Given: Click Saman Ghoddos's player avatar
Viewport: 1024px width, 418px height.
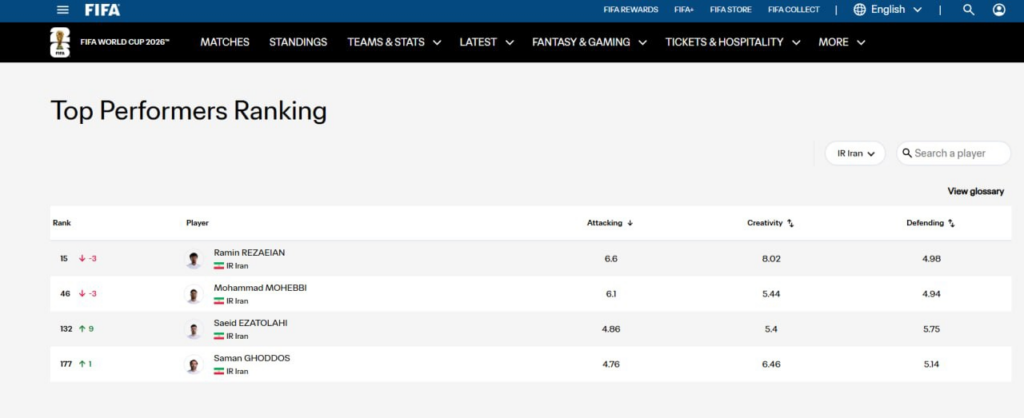Looking at the screenshot, I should pos(194,364).
